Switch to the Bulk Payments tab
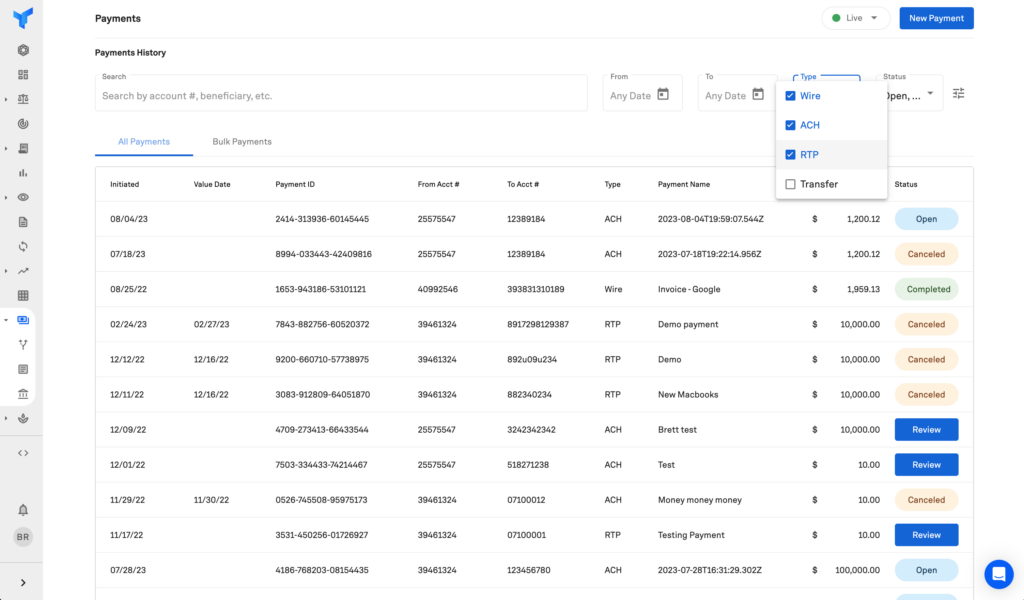The width and height of the screenshot is (1024, 600). tap(242, 142)
